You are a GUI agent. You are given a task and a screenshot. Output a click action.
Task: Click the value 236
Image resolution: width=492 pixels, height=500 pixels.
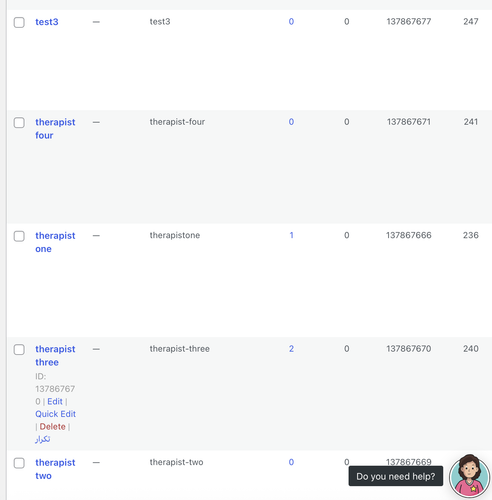[x=471, y=235]
